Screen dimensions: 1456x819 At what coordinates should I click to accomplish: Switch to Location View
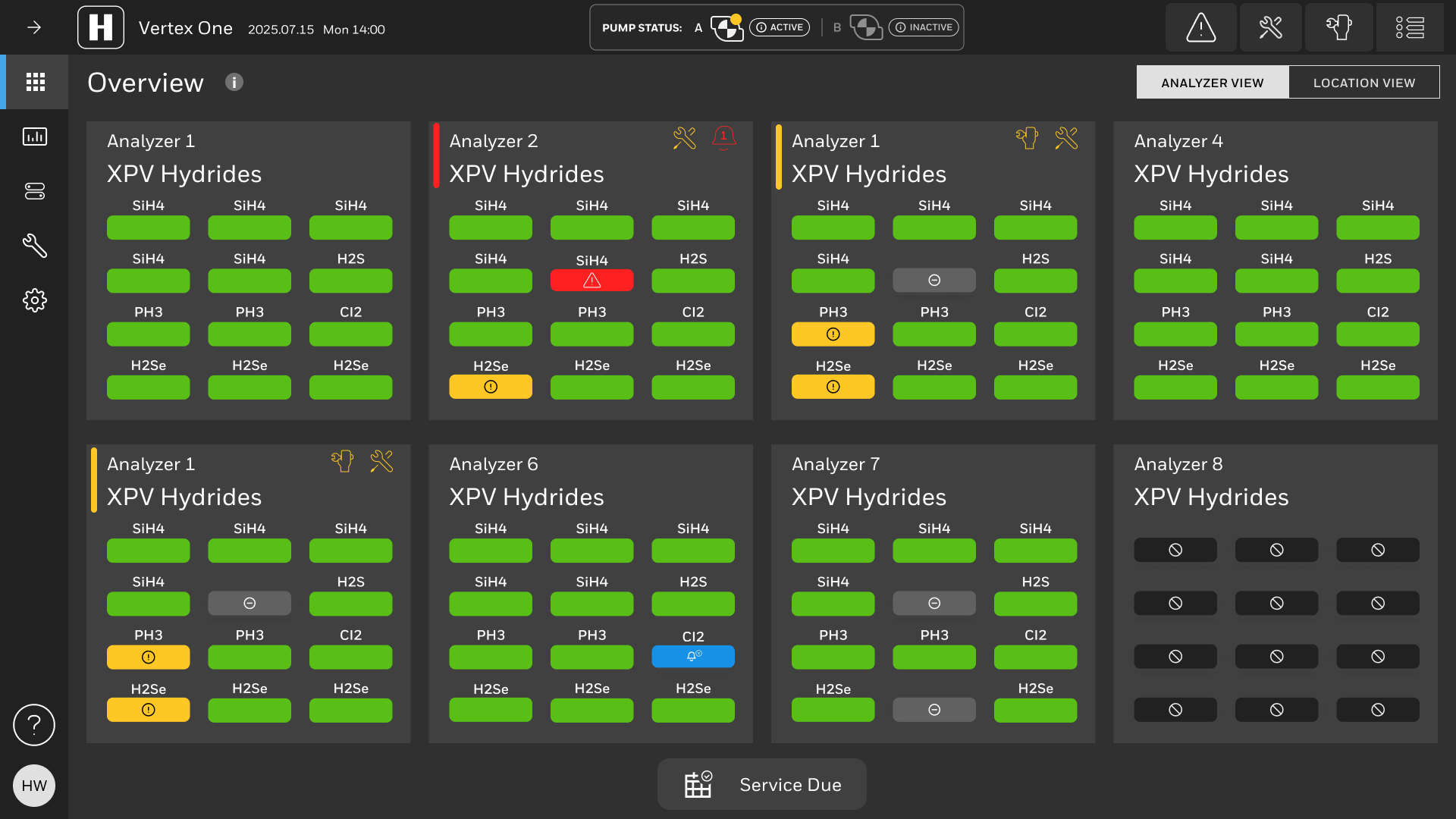[1363, 83]
